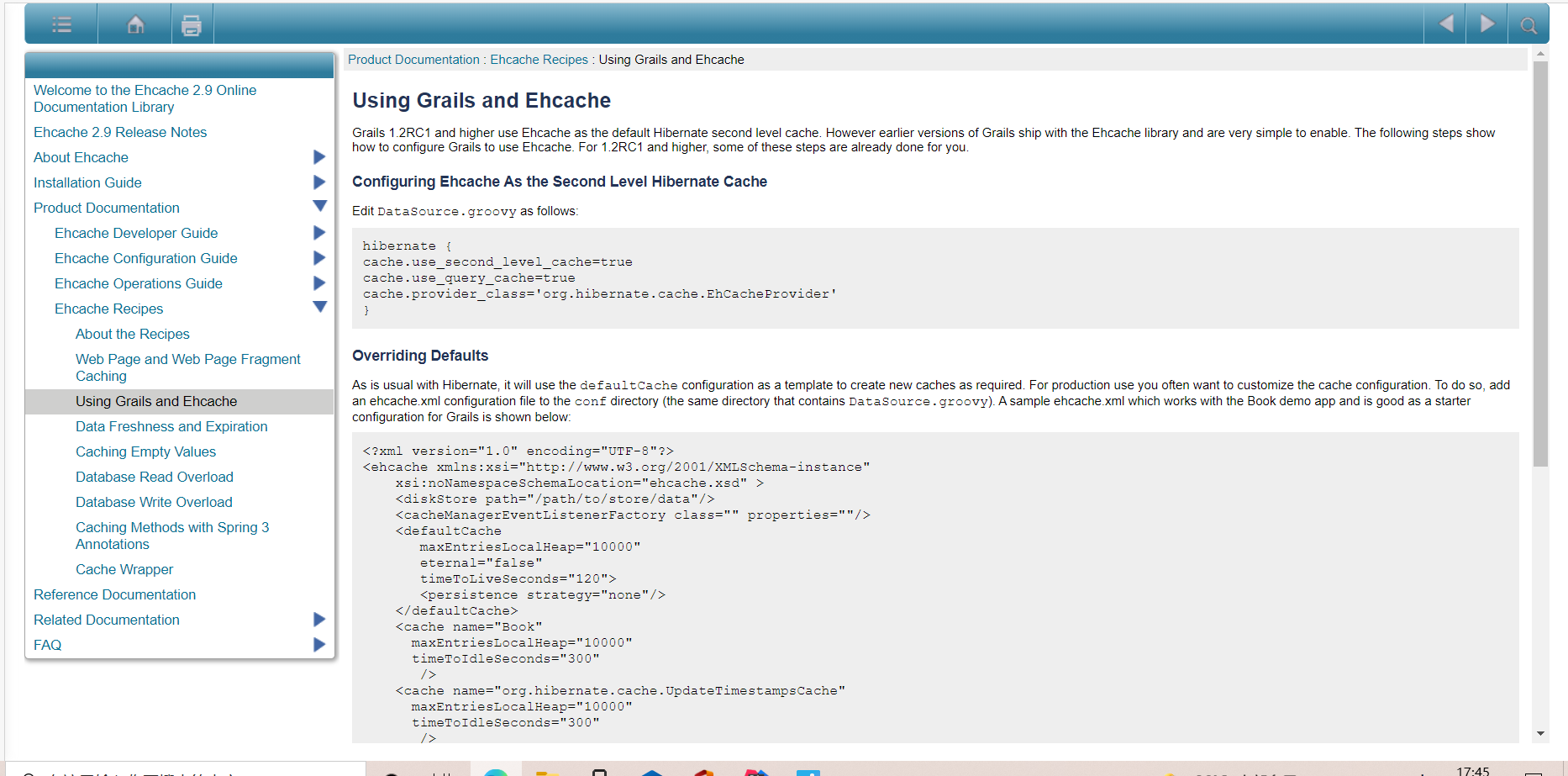1568x776 pixels.
Task: Open Cache Wrapper recipe
Action: pyautogui.click(x=124, y=569)
